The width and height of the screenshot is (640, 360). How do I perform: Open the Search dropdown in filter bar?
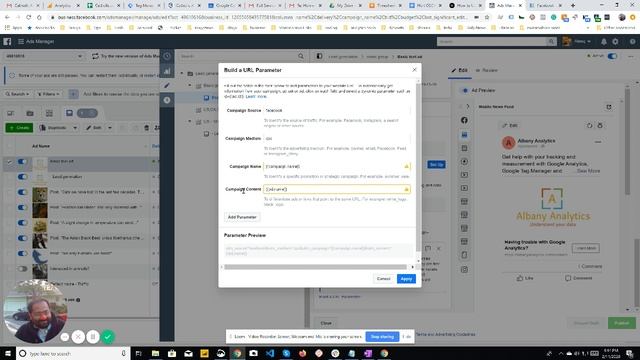[17, 94]
